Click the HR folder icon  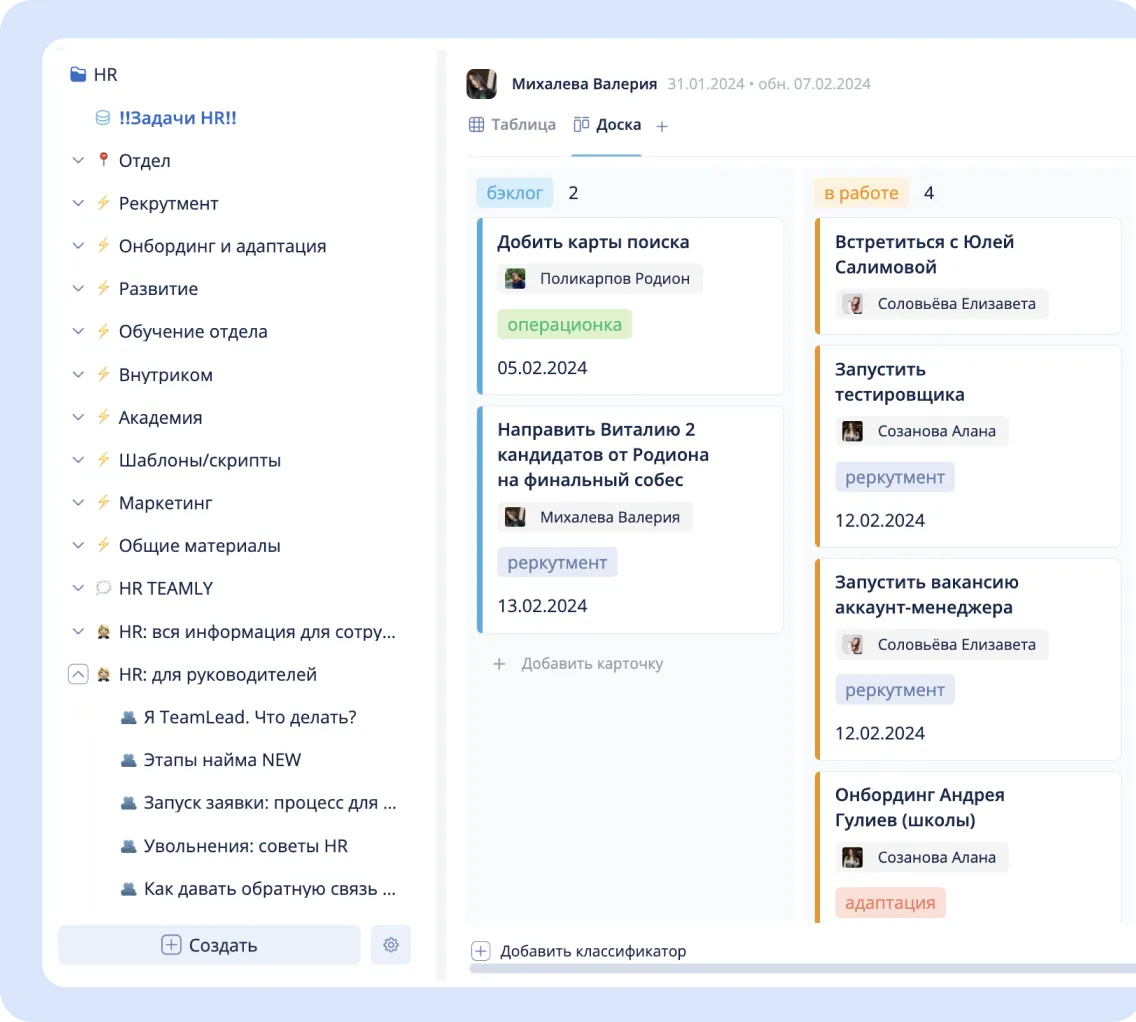click(78, 75)
